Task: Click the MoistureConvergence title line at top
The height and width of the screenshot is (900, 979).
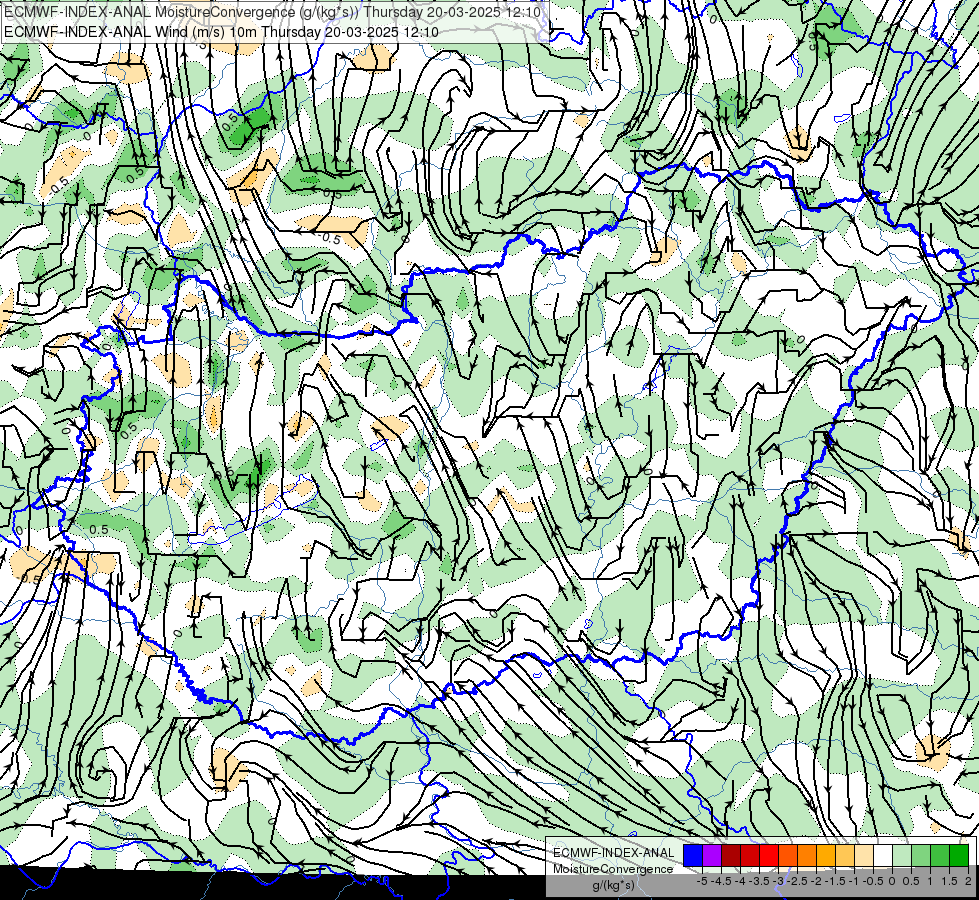Action: 272,12
